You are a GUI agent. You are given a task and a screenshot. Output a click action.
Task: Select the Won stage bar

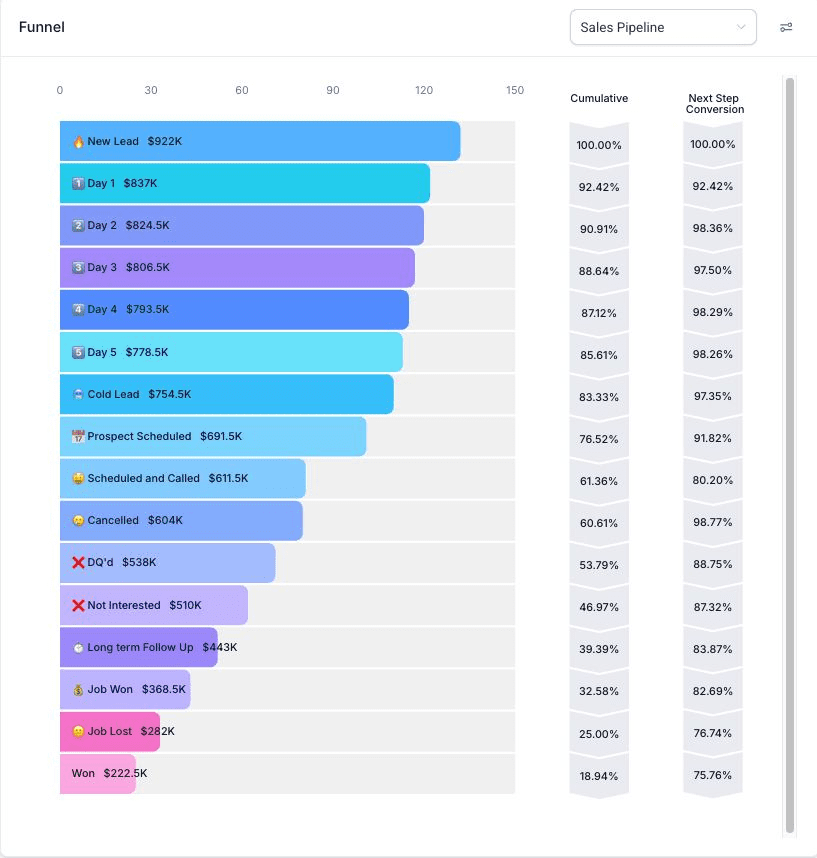[x=95, y=773]
